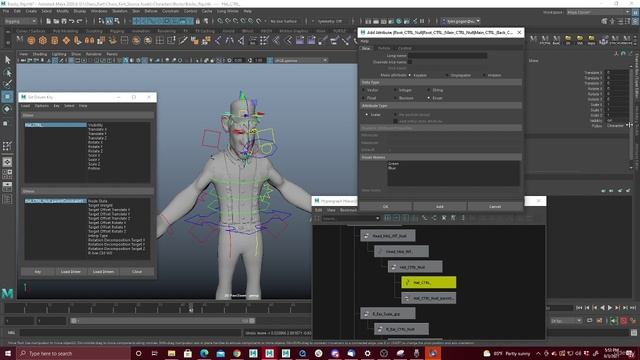
Task: Choose Vector data type
Action: tap(363, 90)
